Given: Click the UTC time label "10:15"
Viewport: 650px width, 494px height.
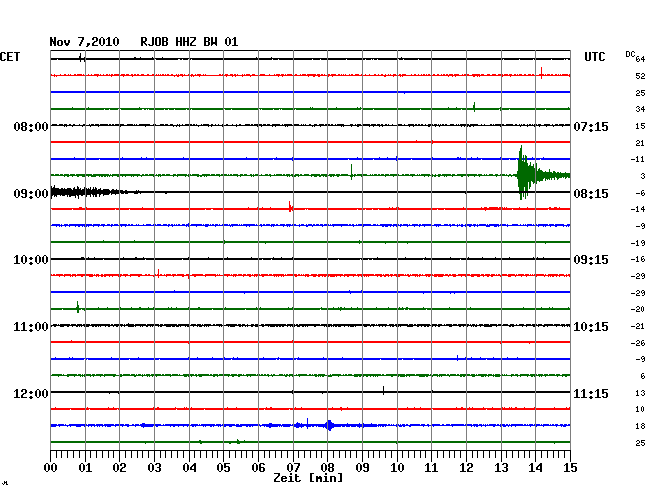Looking at the screenshot, I should coord(591,327).
